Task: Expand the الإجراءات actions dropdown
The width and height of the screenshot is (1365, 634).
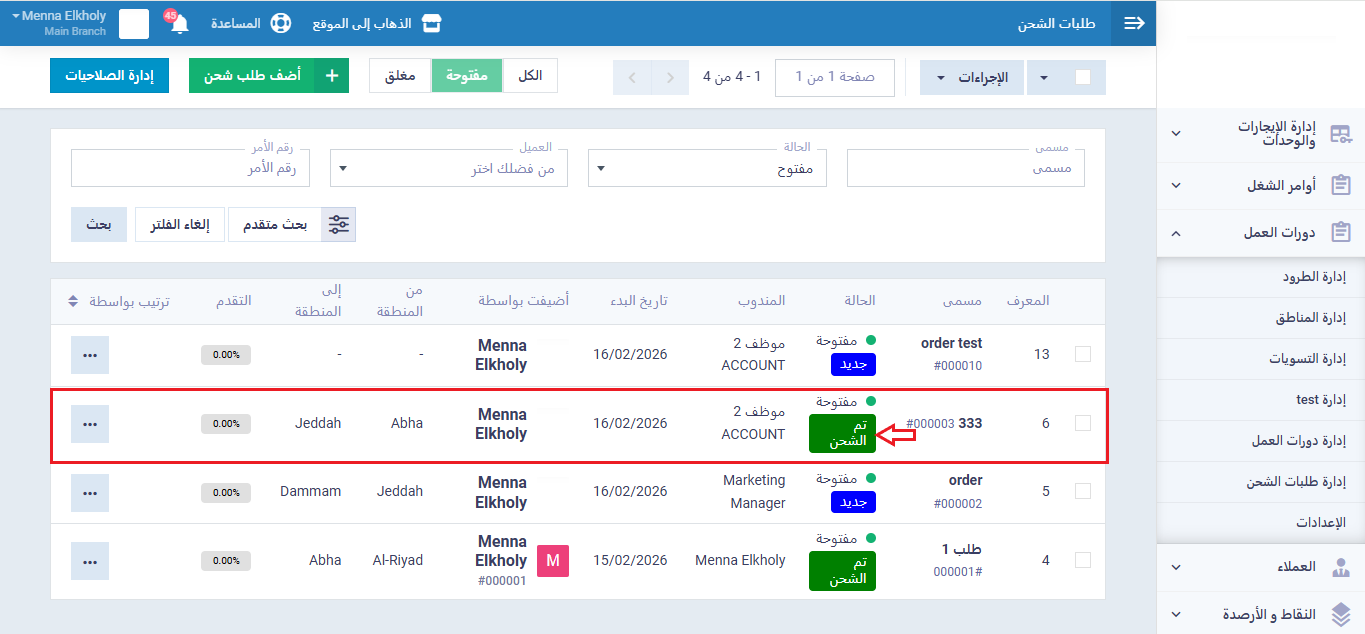Action: [x=971, y=78]
